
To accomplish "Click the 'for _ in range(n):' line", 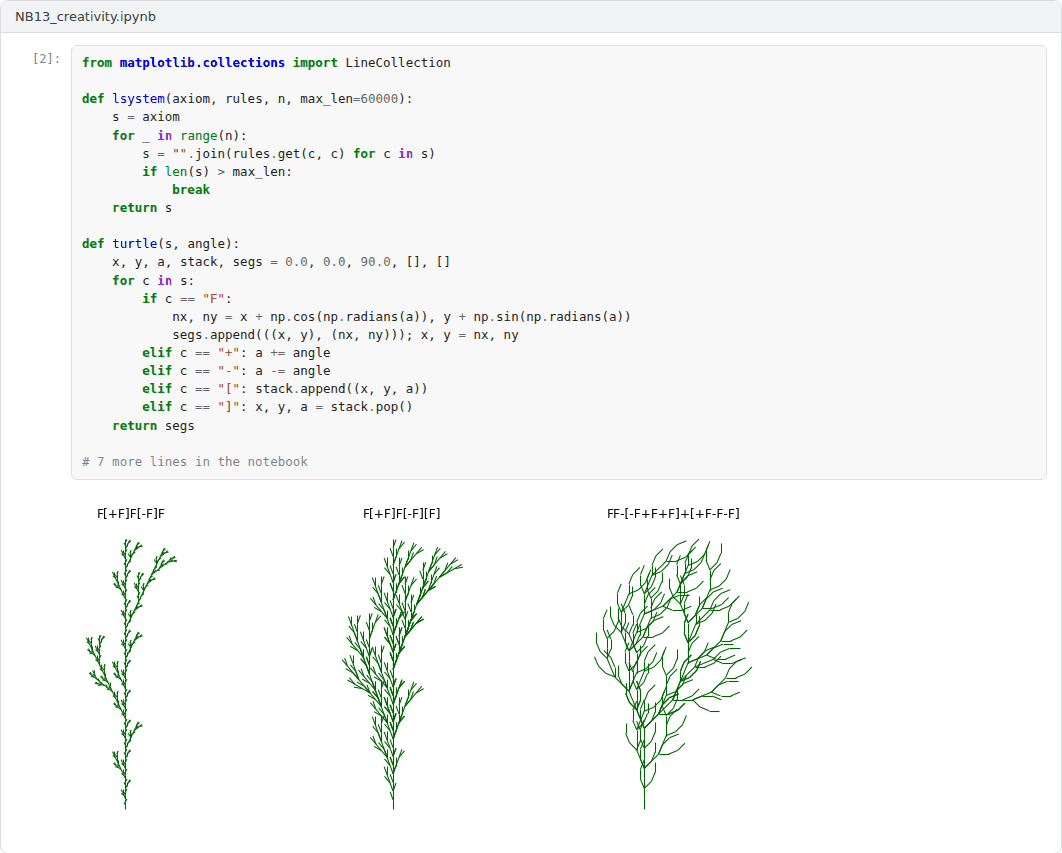I will point(179,136).
